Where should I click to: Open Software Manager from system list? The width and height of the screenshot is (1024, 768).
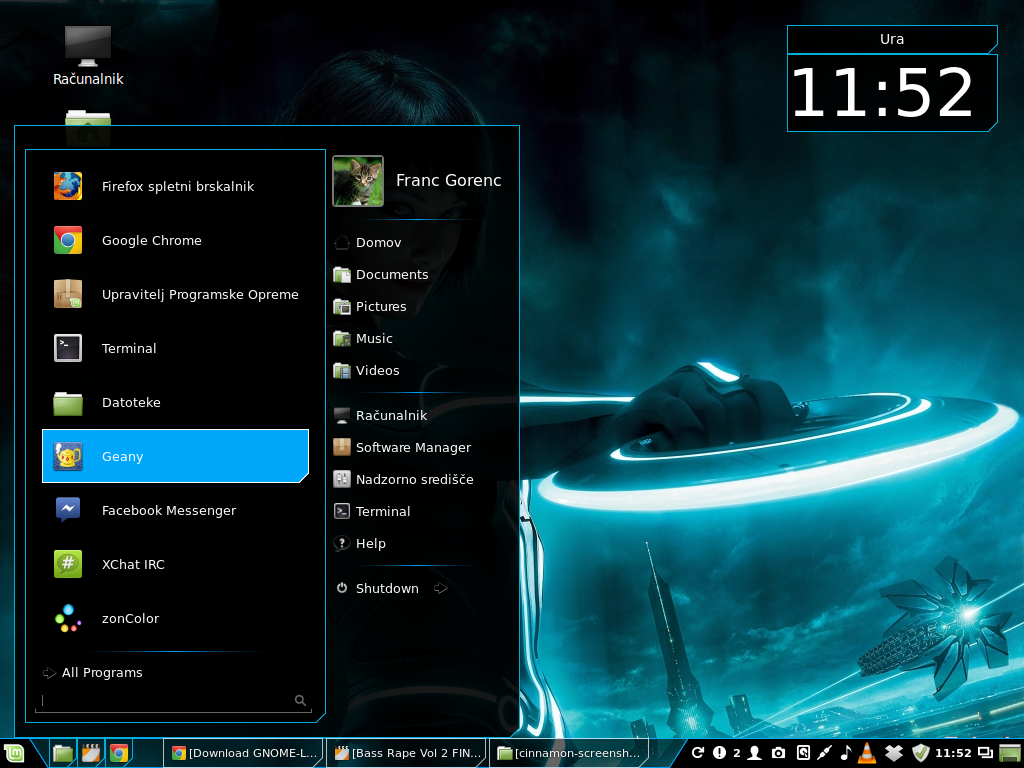tap(402, 447)
